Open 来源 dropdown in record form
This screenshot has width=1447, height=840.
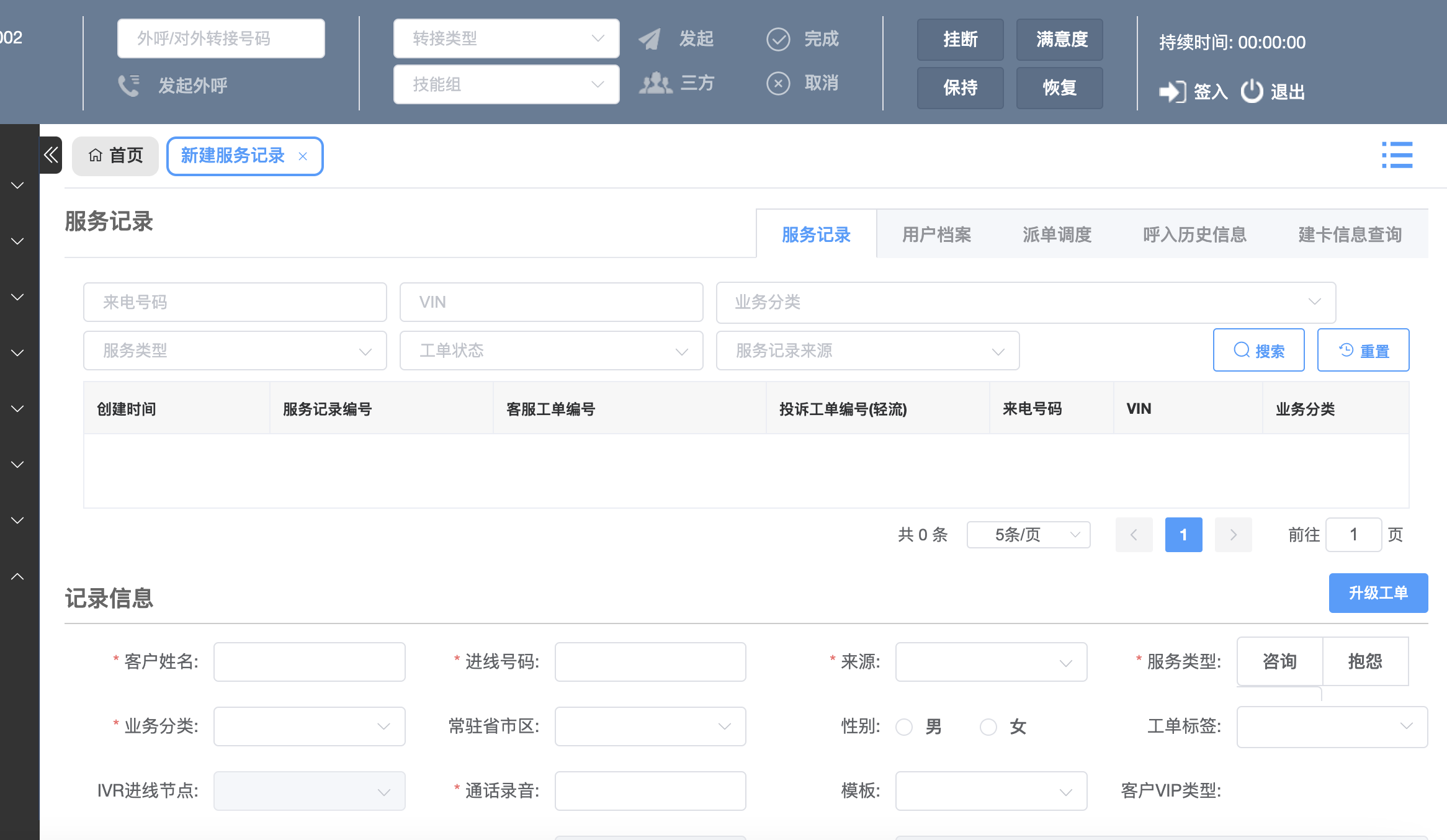tap(991, 662)
